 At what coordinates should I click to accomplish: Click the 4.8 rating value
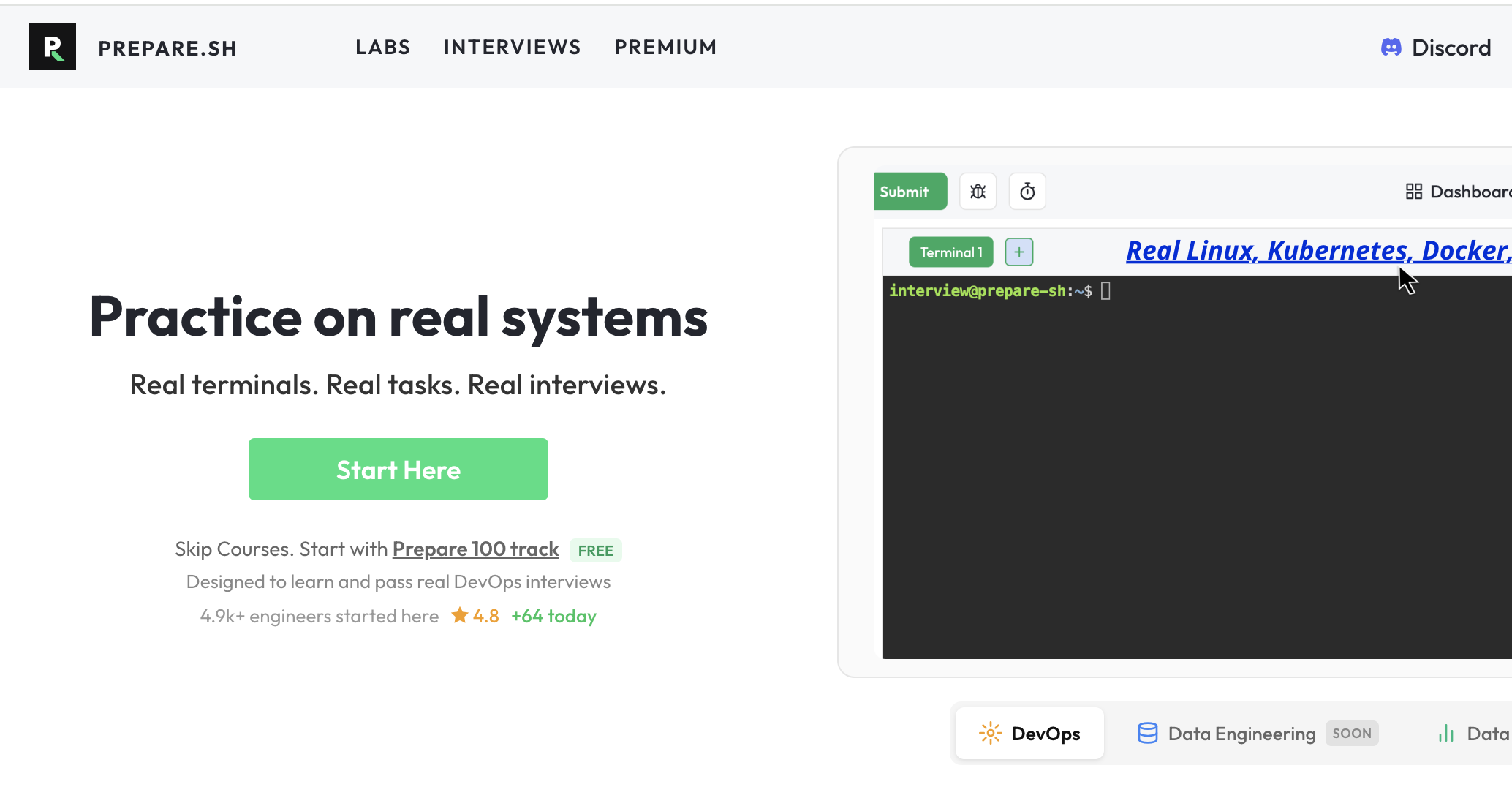point(485,616)
